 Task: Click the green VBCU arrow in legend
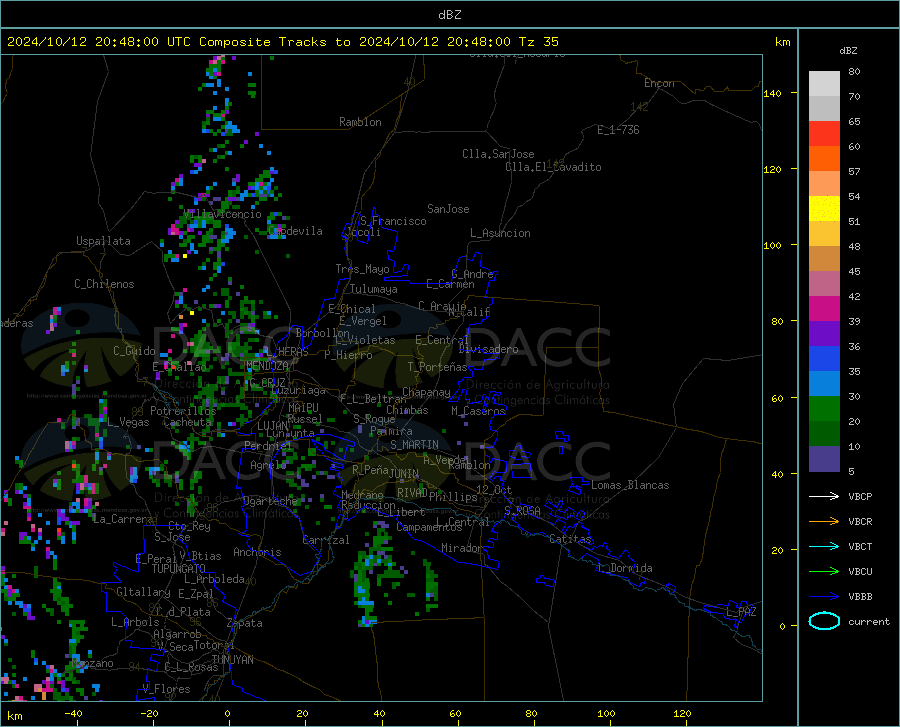click(824, 572)
